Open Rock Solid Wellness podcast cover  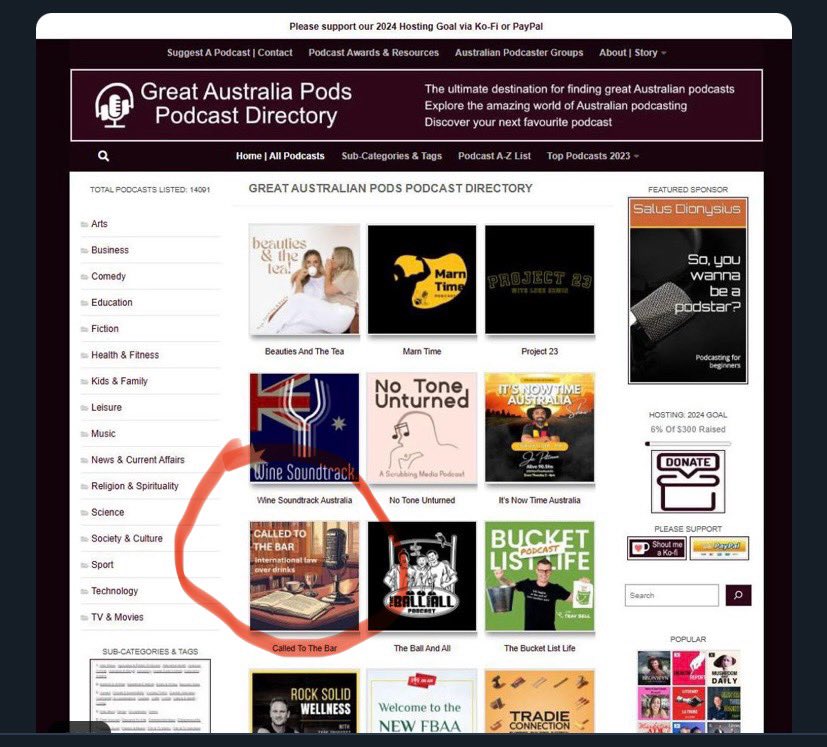[x=304, y=701]
